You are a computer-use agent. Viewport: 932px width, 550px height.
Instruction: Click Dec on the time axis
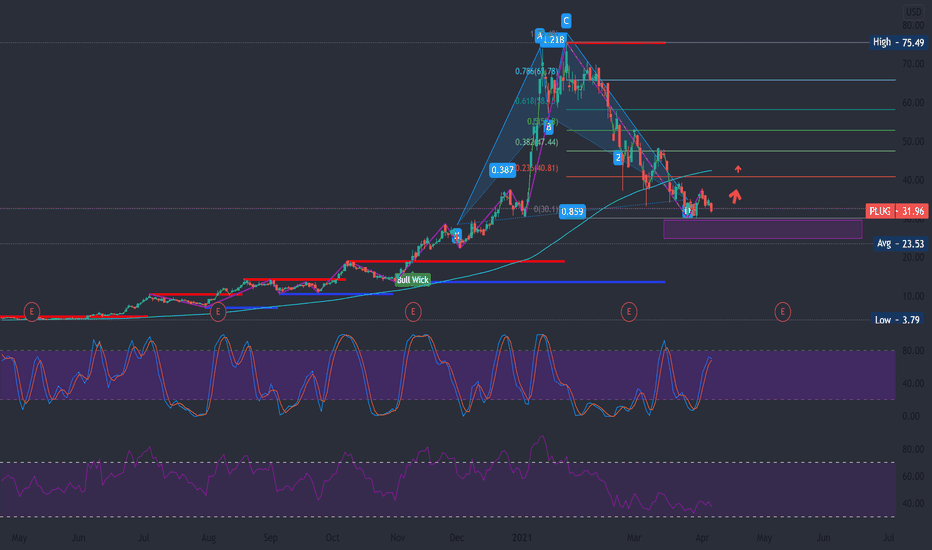pos(456,538)
